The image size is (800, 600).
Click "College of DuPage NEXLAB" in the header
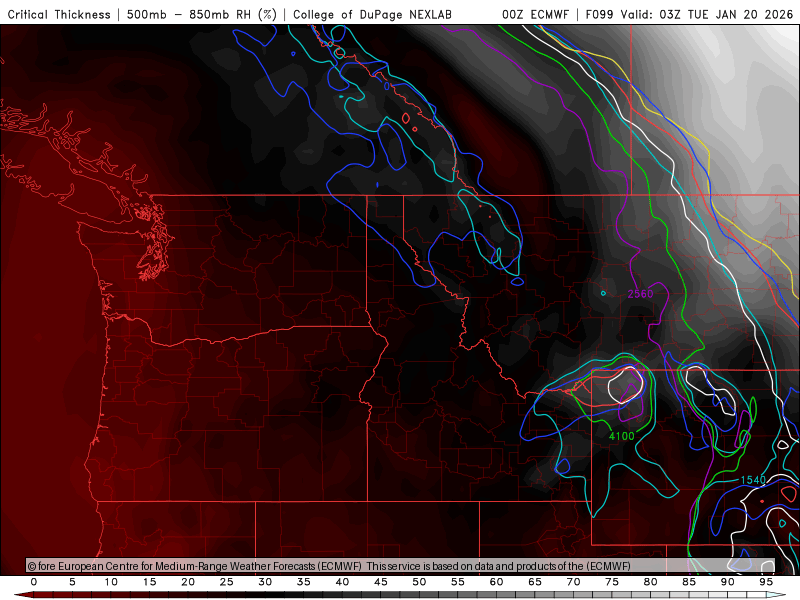372,14
